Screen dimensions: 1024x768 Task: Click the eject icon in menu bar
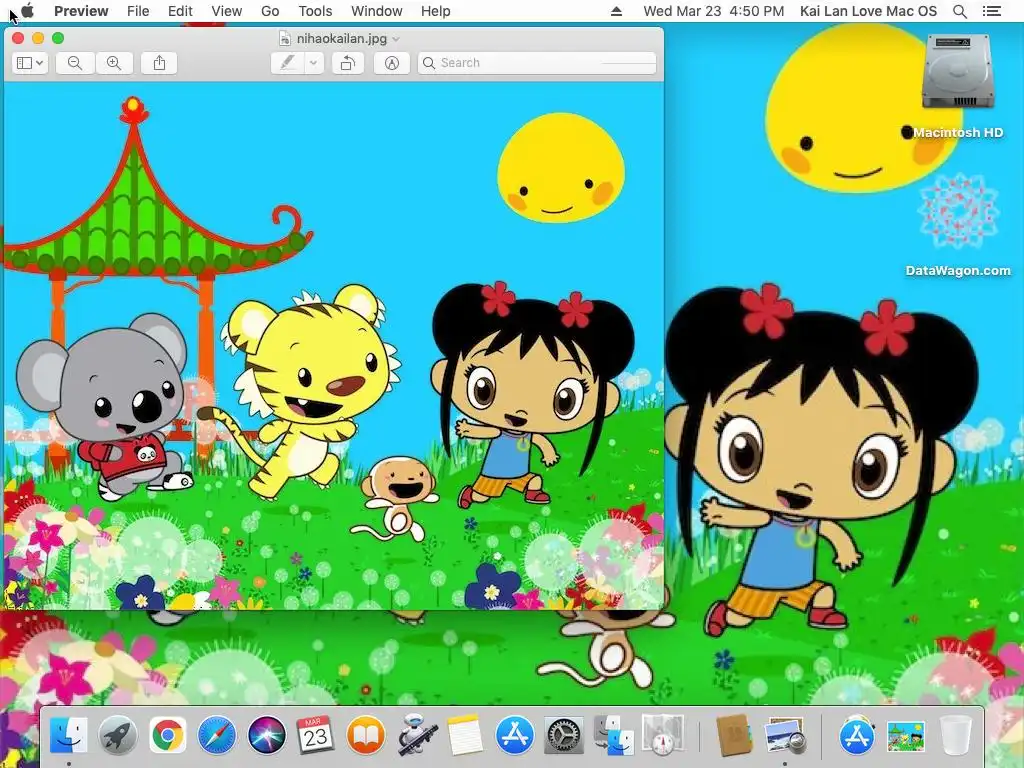coord(616,11)
